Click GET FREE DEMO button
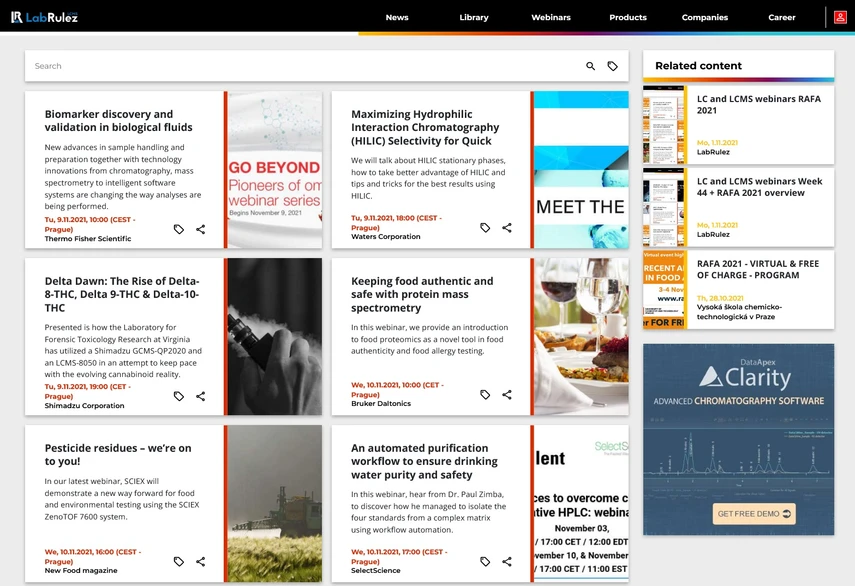Screen dimensions: 855x586 tap(754, 514)
